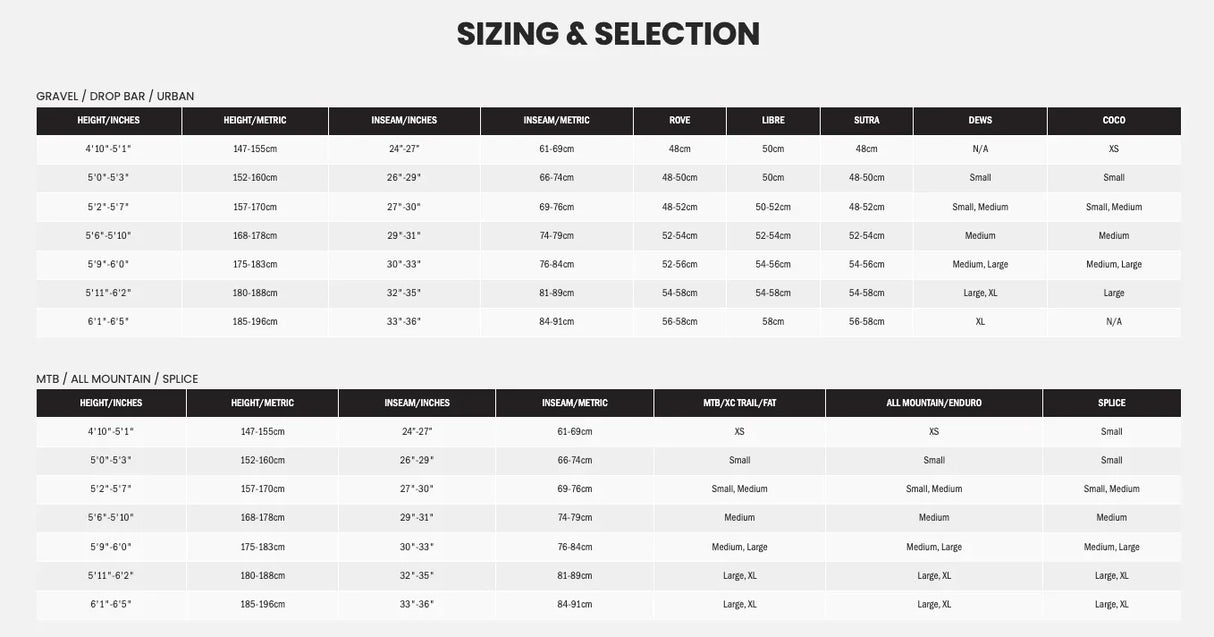
Task: Select the MTB/XC TRAIL/FAT column header
Action: point(739,403)
